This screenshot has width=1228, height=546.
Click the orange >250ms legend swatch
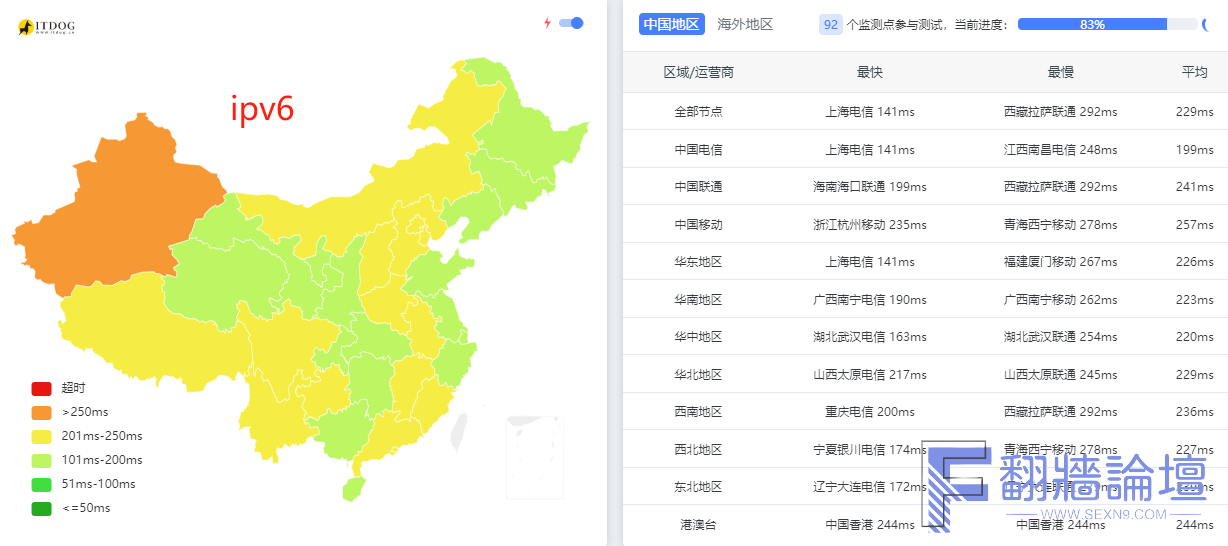click(41, 412)
